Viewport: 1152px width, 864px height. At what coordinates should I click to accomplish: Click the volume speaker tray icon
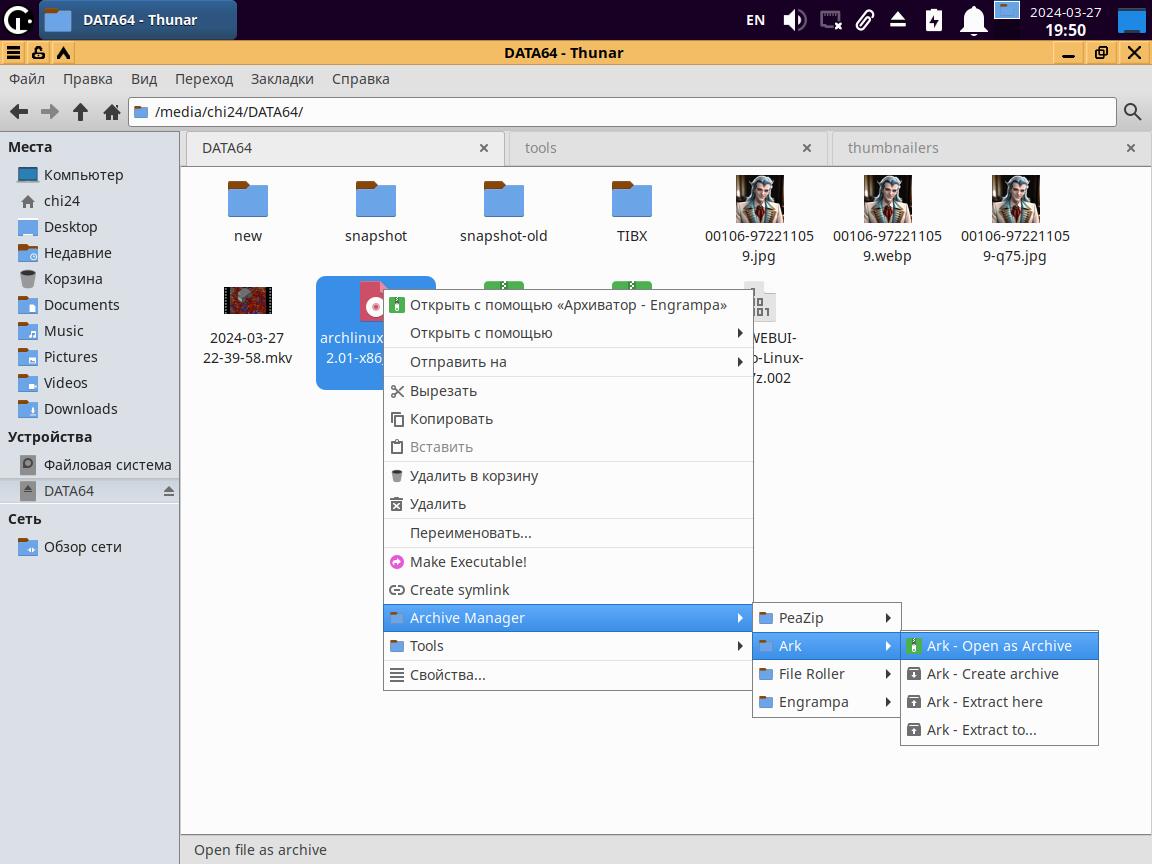(794, 20)
